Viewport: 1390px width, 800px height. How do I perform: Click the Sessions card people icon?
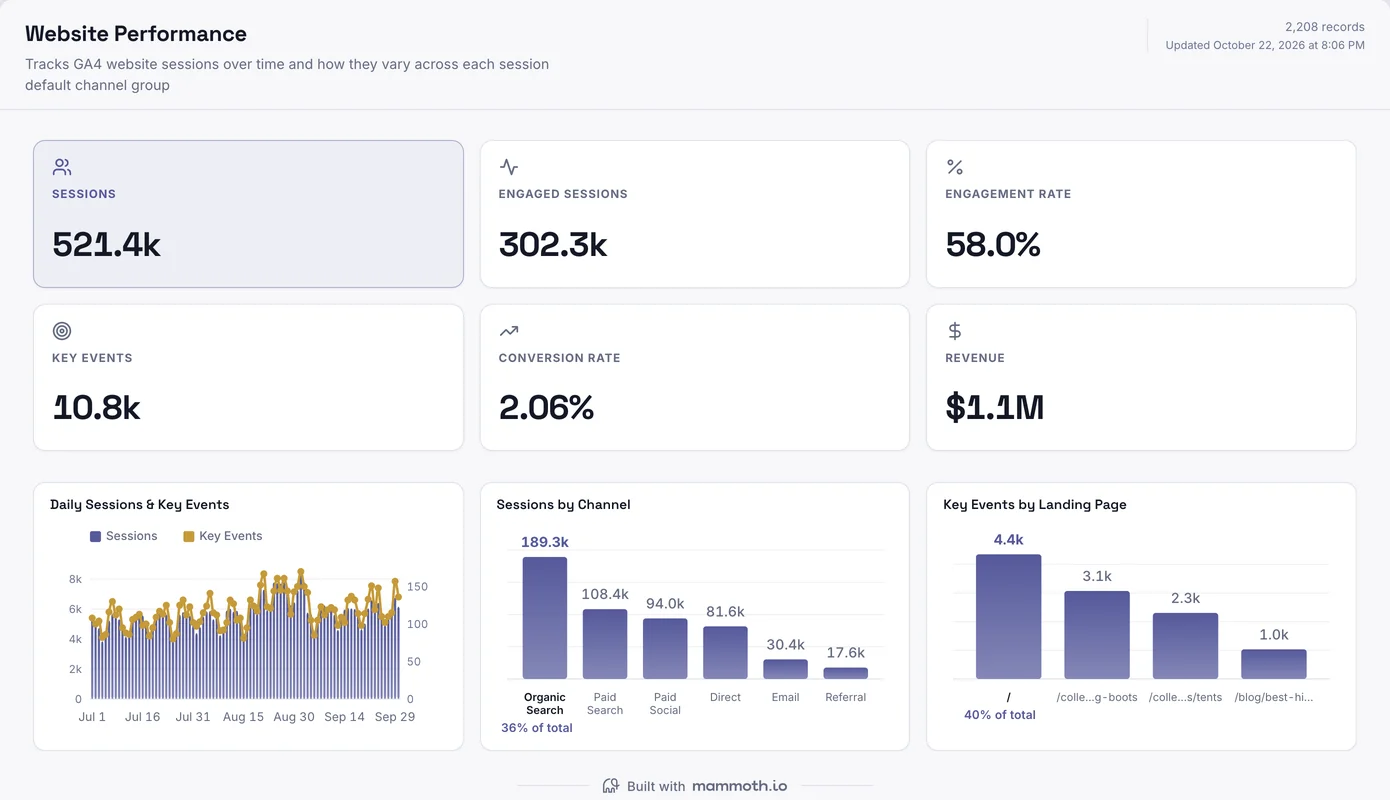coord(62,167)
